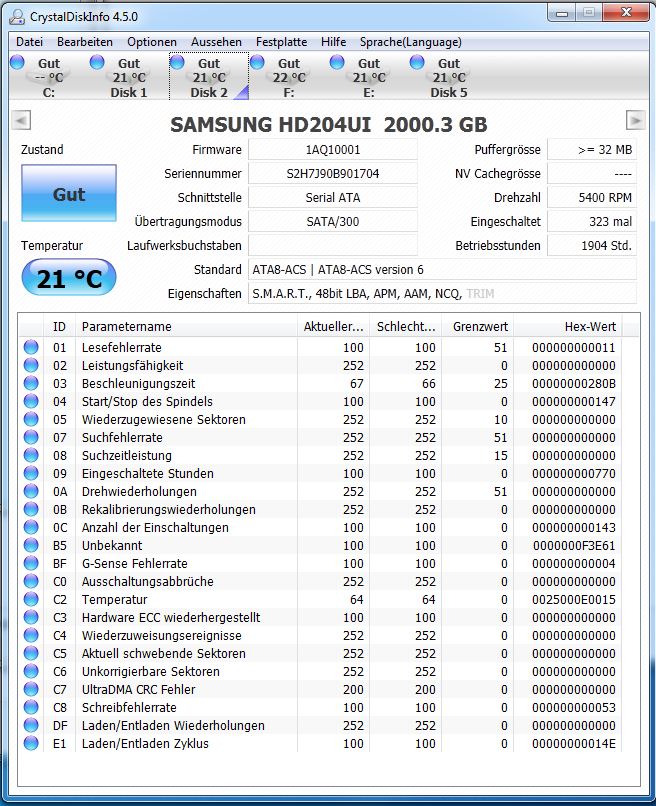Click the Hex-Wert column header
This screenshot has height=806, width=656.
568,326
